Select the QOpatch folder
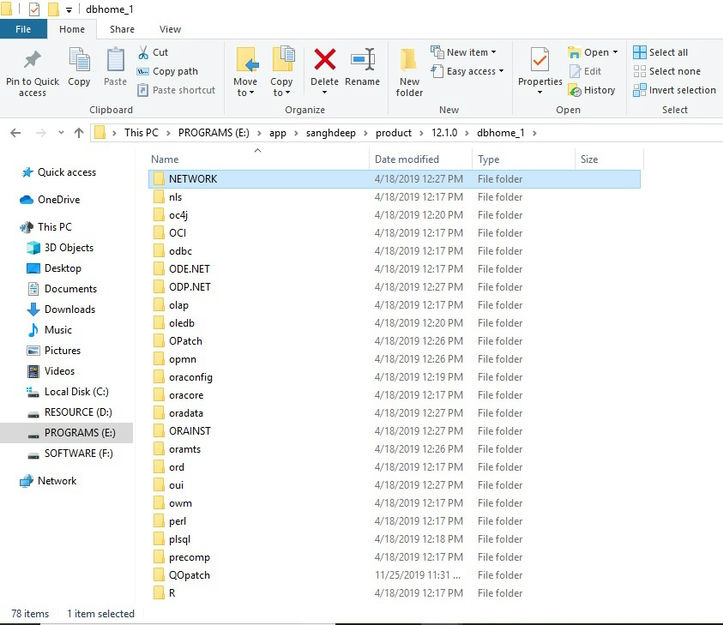Viewport: 723px width, 625px height. coord(394,575)
